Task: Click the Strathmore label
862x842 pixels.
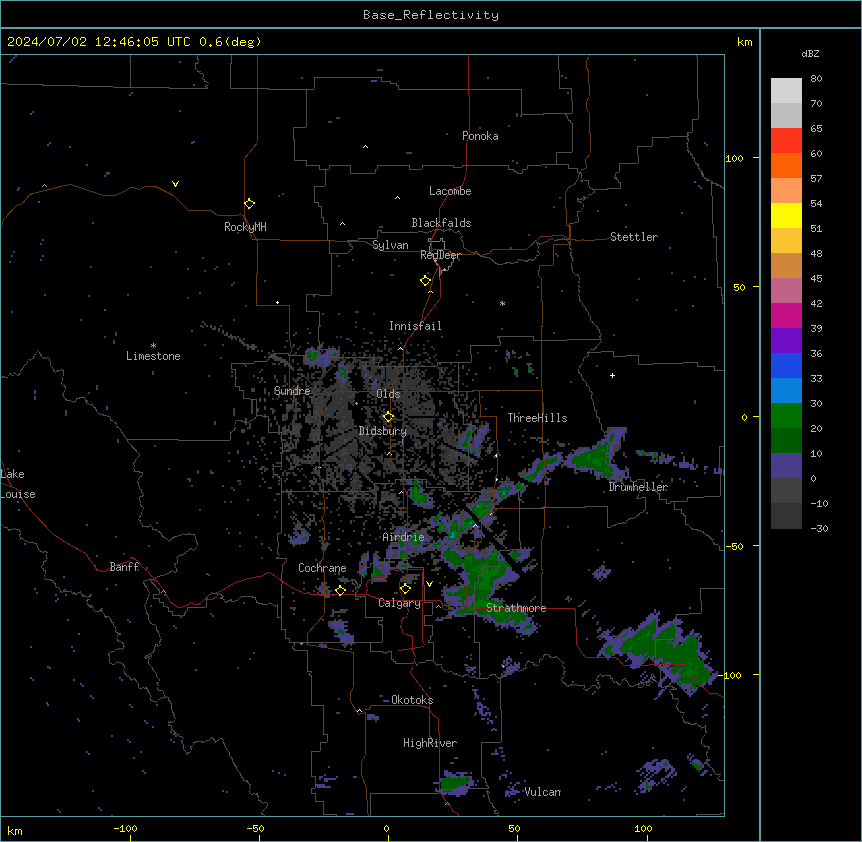Action: click(516, 608)
